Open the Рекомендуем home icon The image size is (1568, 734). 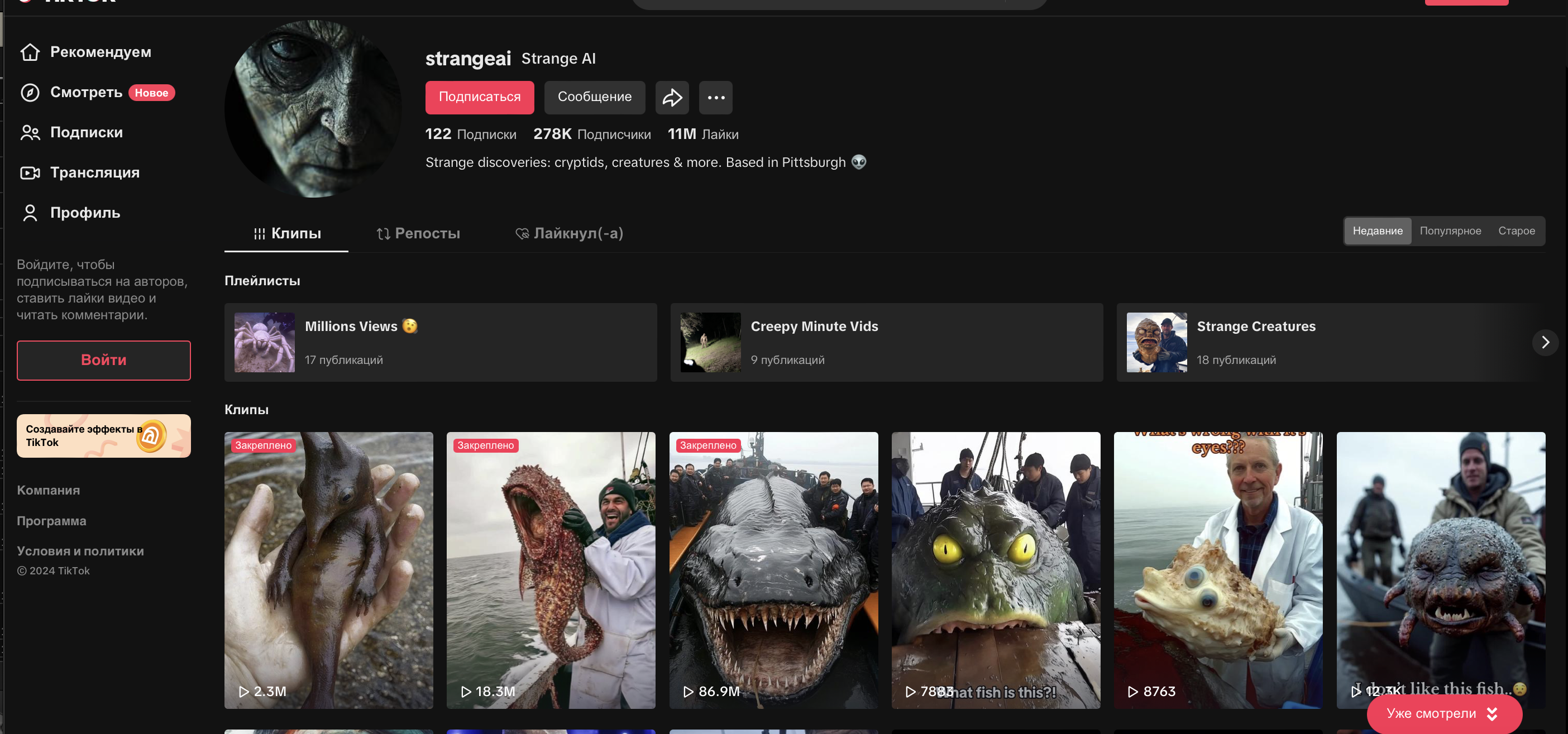point(30,52)
